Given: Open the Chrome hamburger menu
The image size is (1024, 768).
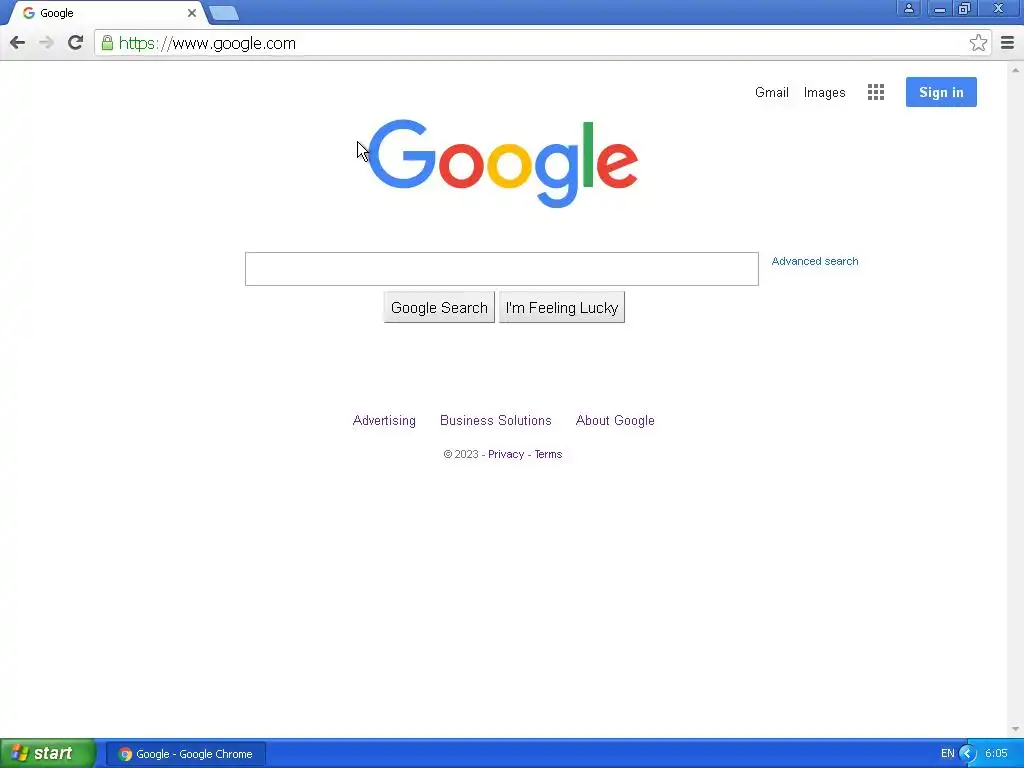Looking at the screenshot, I should click(1008, 43).
